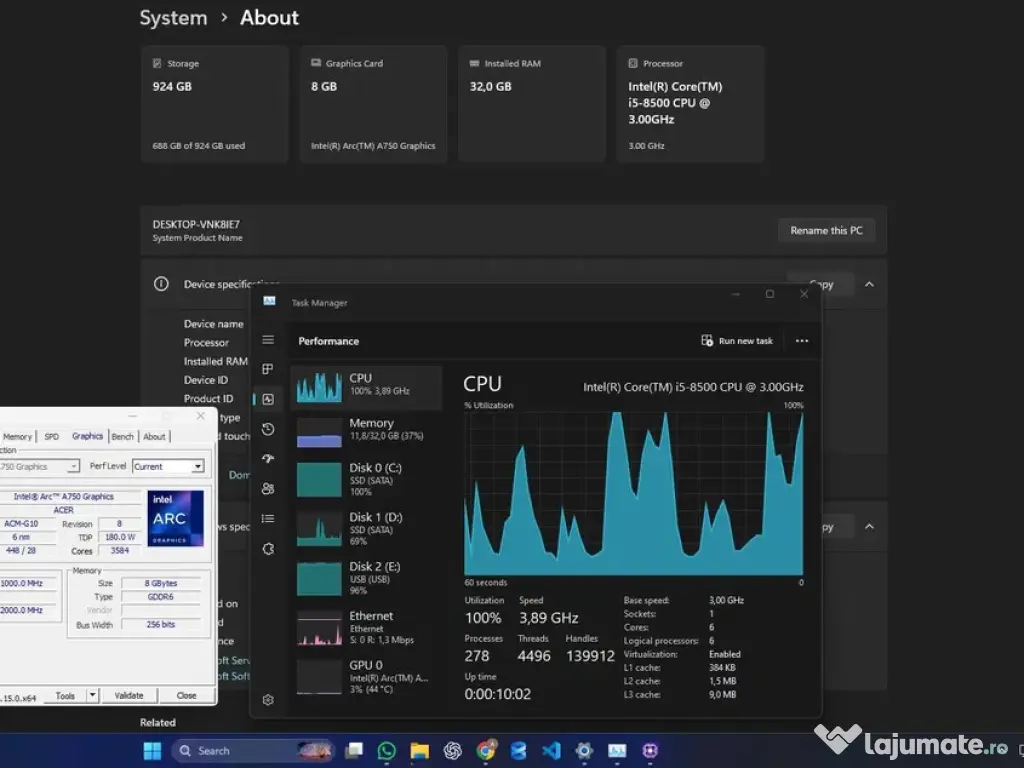Open Task Manager hamburger navigation menu

coord(268,340)
